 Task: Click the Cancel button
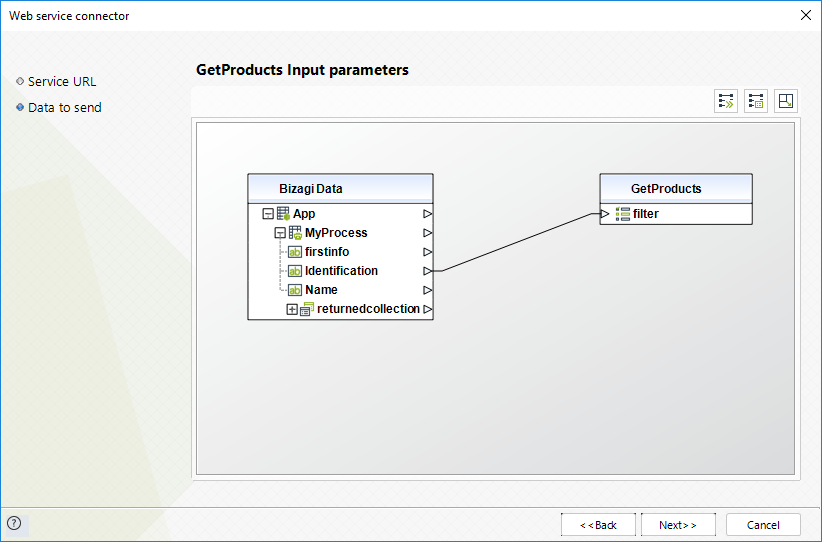[763, 525]
